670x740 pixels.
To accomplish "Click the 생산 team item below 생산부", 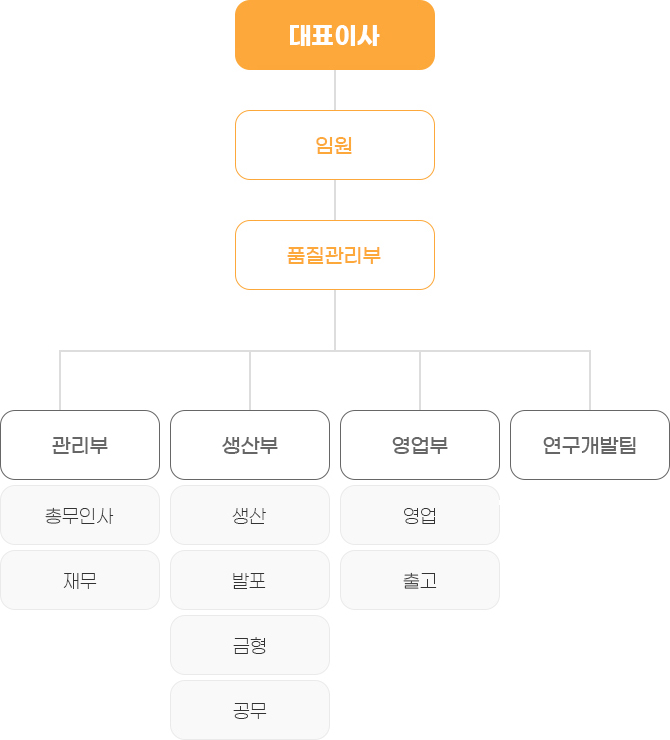I will click(x=250, y=516).
